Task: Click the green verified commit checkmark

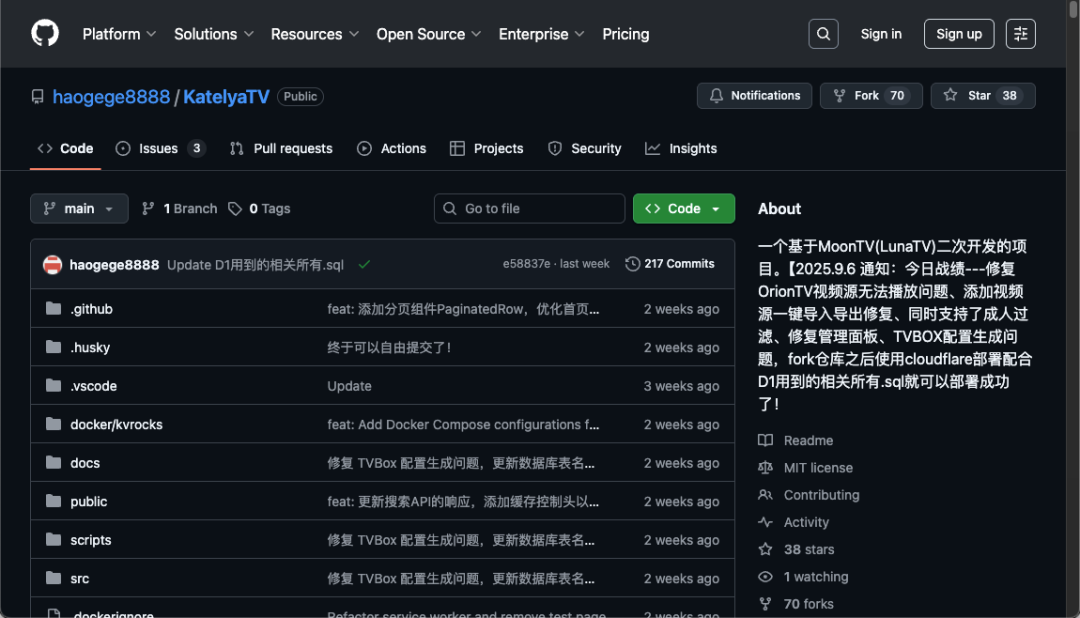Action: pyautogui.click(x=366, y=264)
